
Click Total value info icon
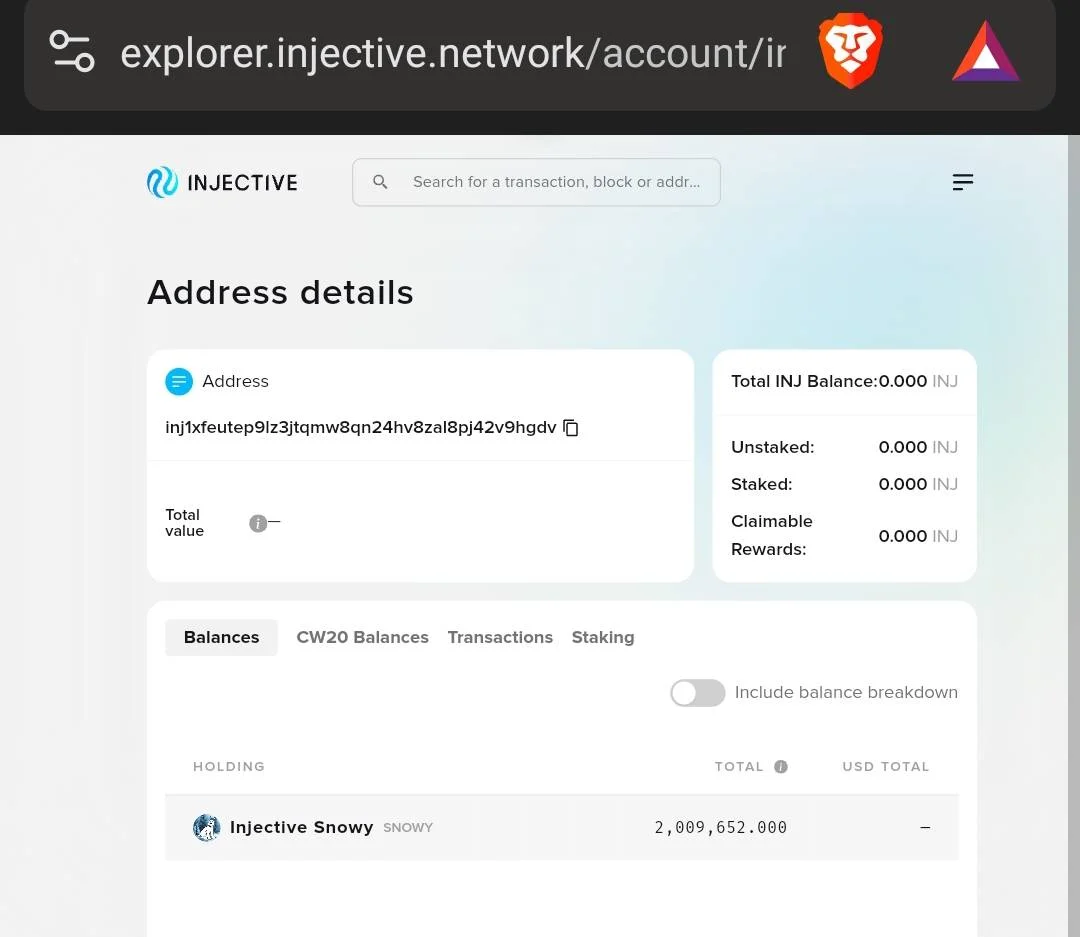tap(258, 524)
